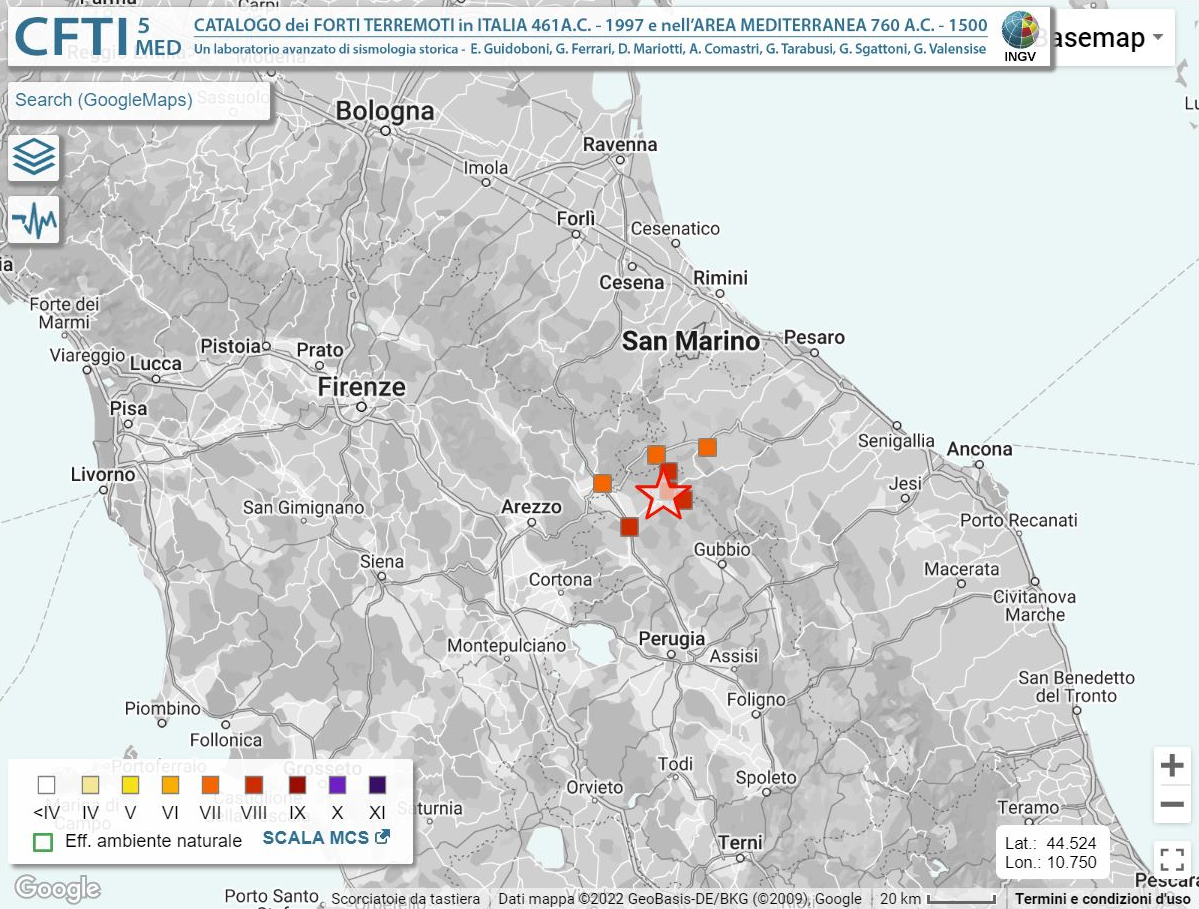
Task: Toggle the intensity VII orange checkbox
Action: click(211, 785)
